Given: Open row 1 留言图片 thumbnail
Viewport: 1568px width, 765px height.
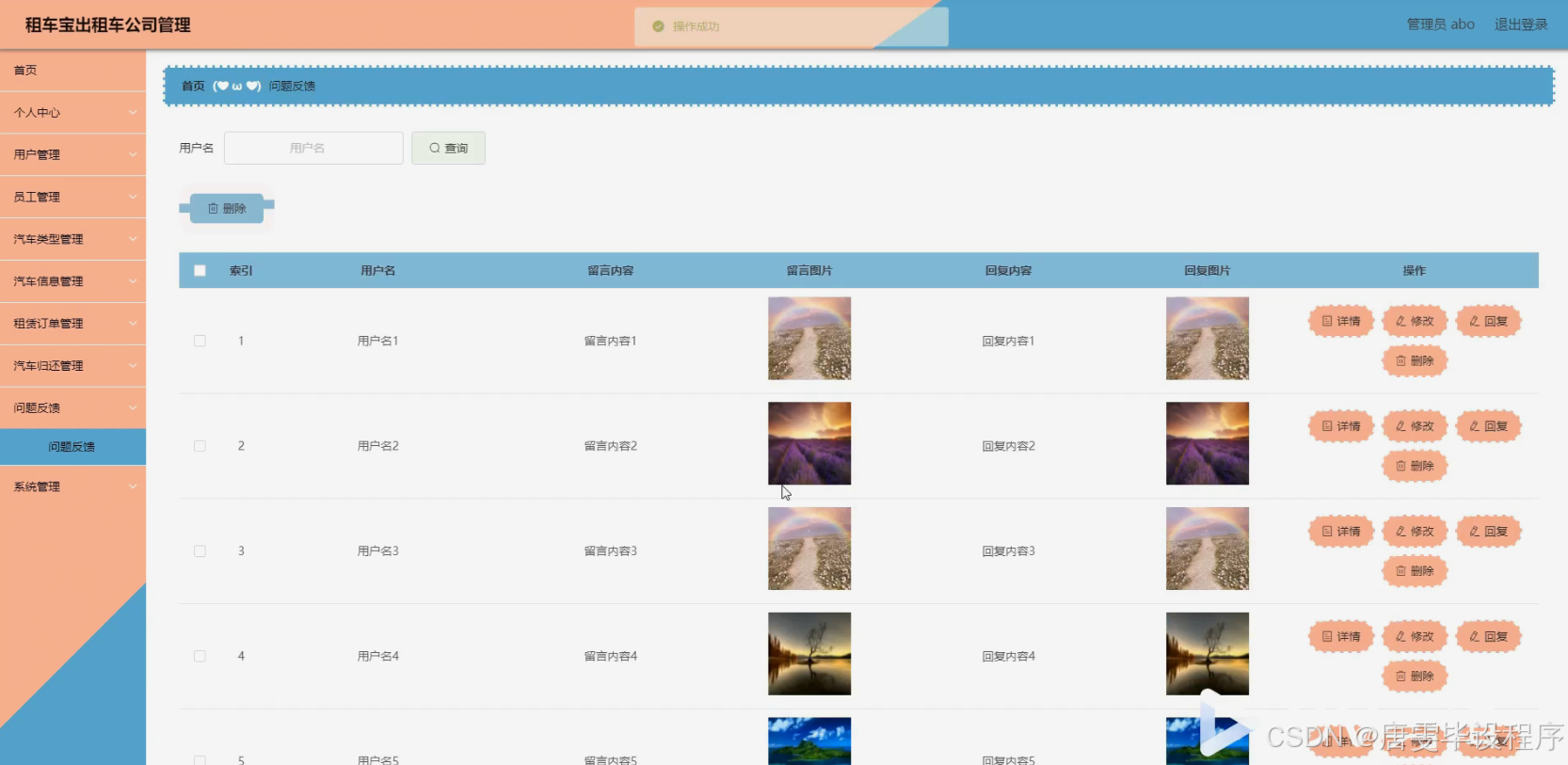Looking at the screenshot, I should pyautogui.click(x=809, y=339).
